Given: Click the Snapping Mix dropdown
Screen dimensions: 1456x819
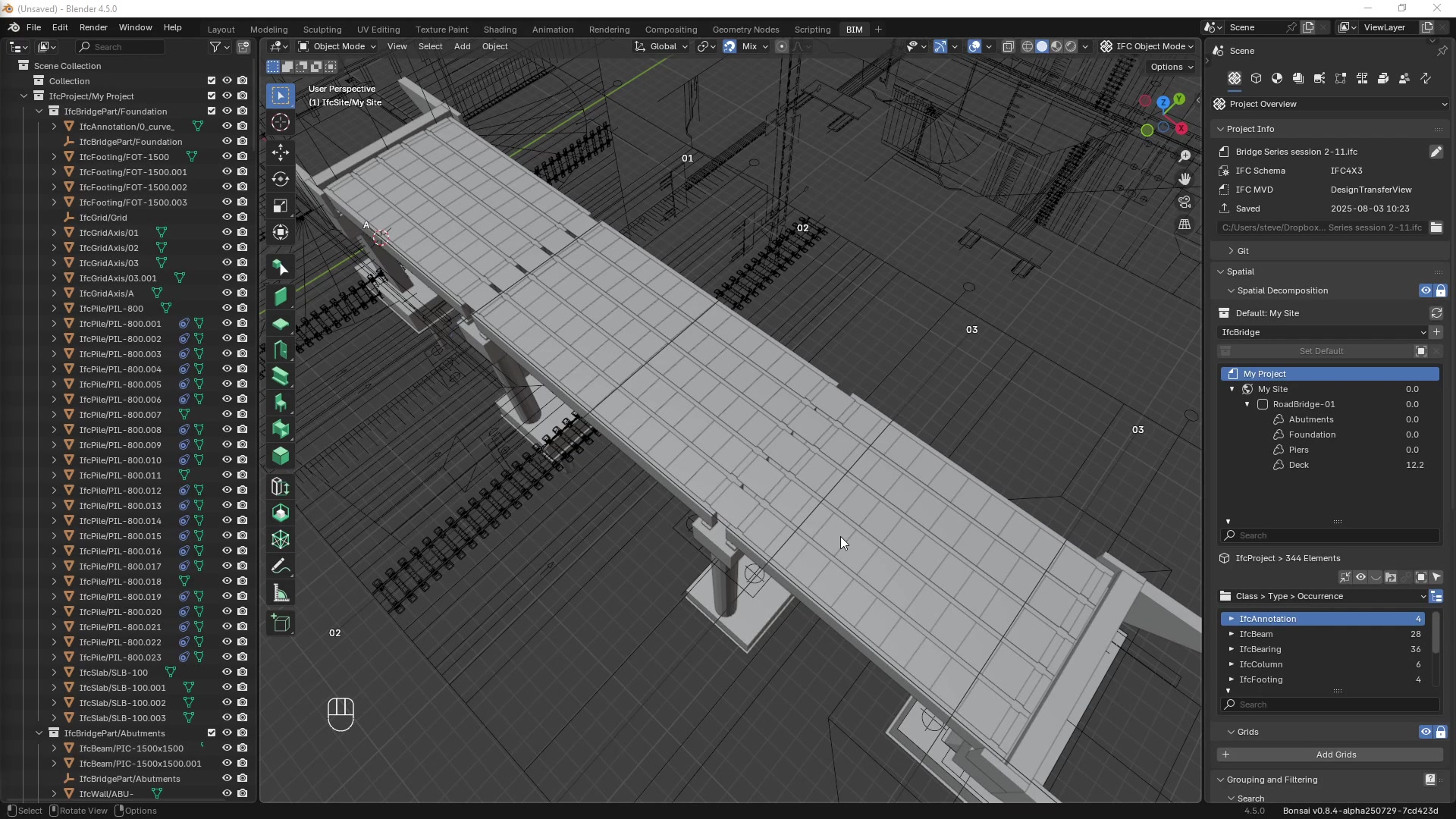Looking at the screenshot, I should 755,46.
